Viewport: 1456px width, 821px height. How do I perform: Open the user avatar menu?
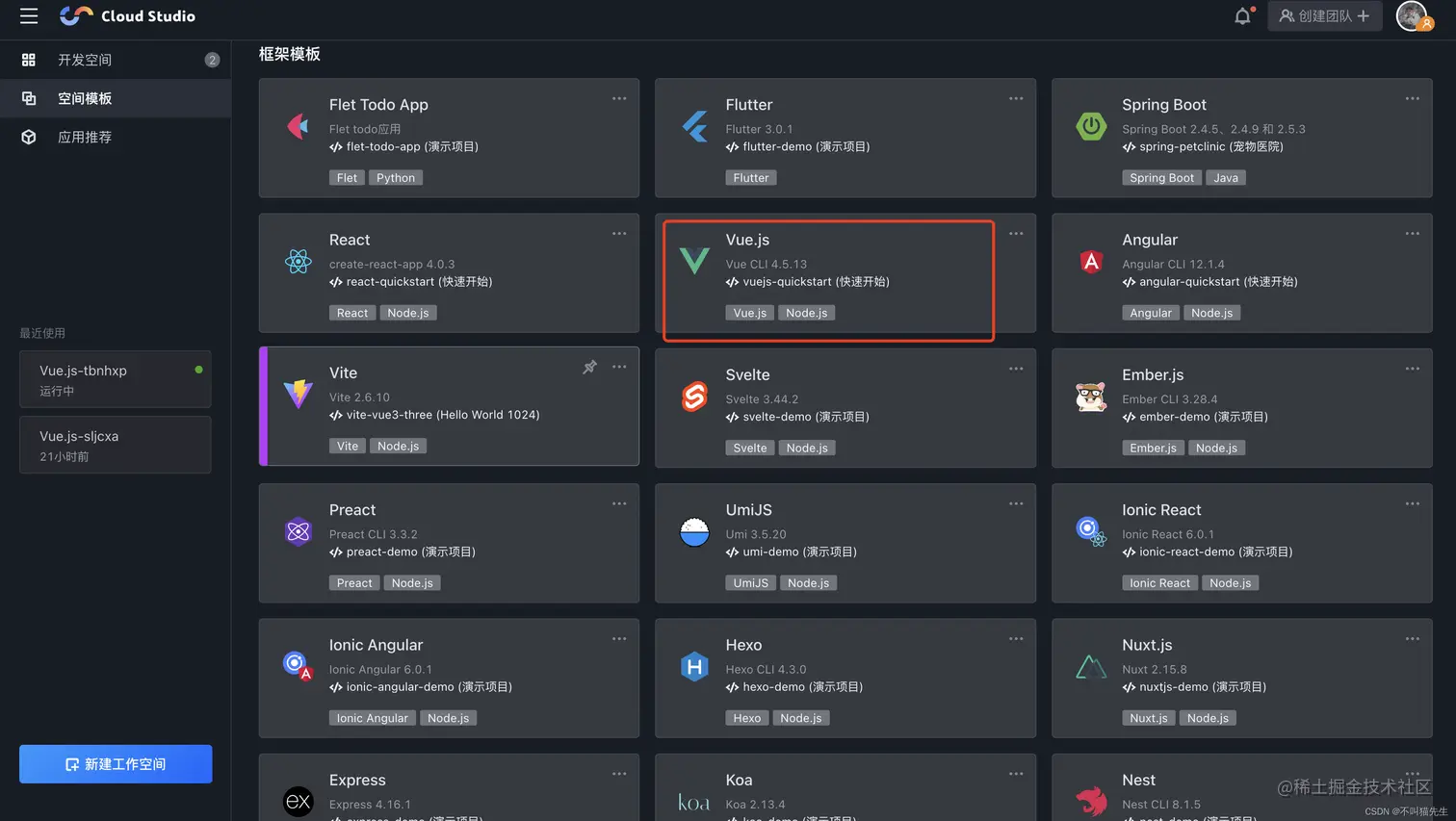click(1413, 16)
